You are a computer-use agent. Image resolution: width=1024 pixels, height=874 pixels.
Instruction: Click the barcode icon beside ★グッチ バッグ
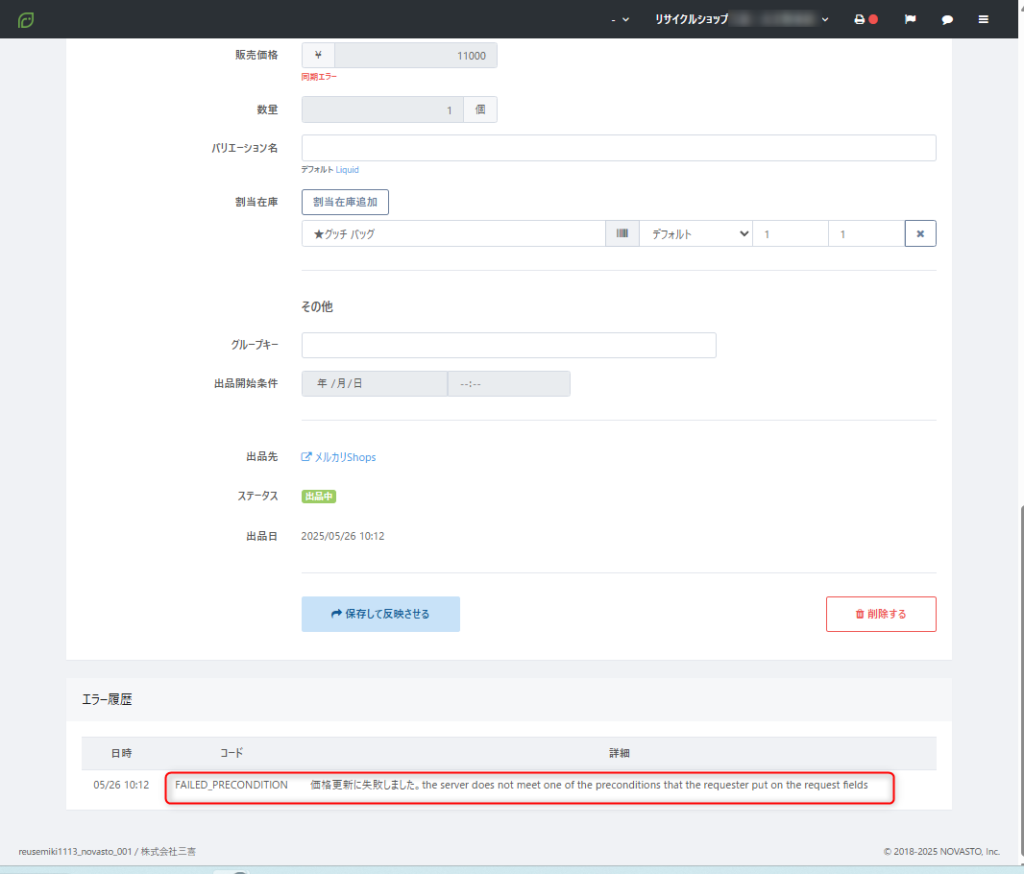622,233
